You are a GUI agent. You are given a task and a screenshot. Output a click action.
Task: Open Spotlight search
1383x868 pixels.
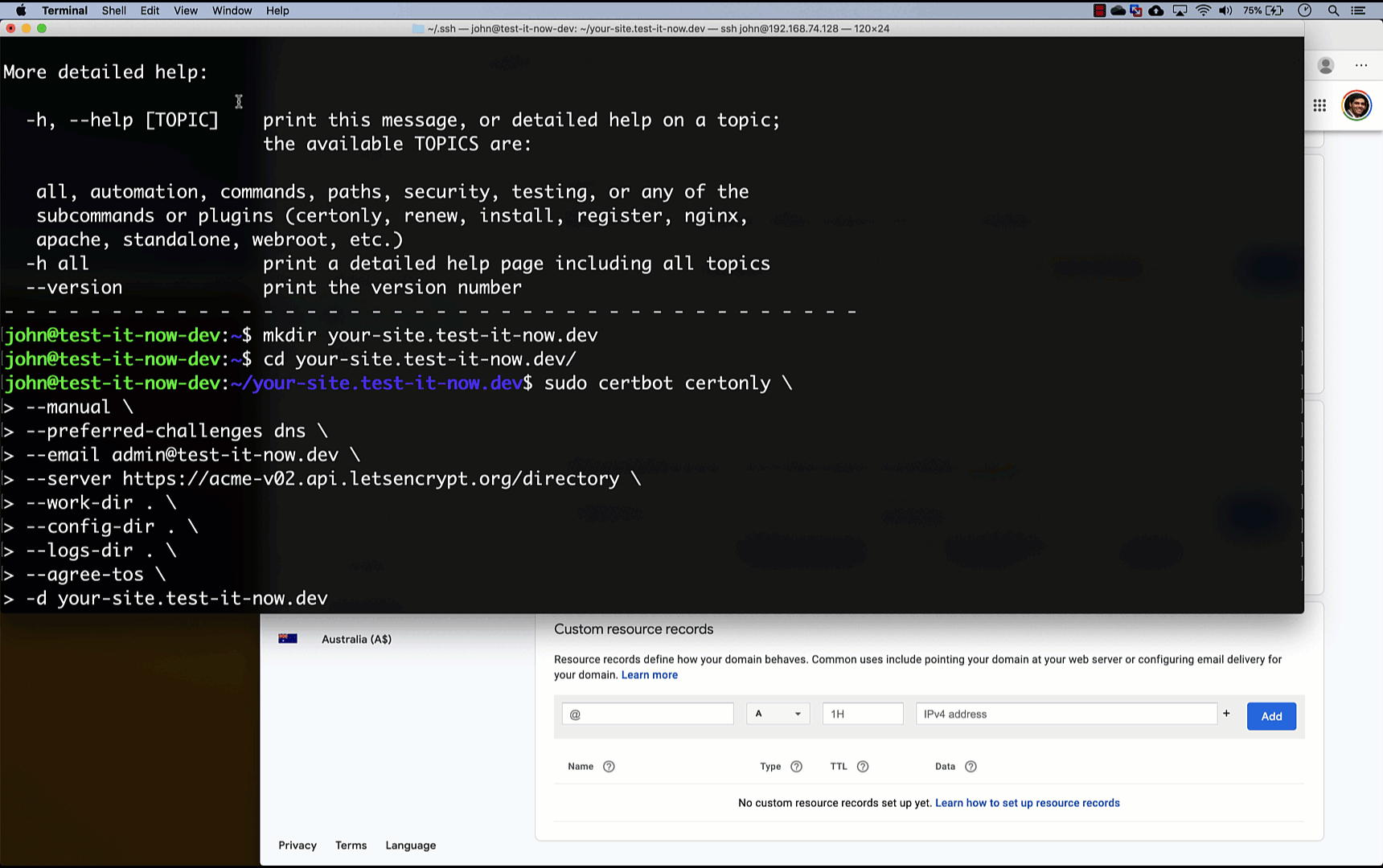(x=1333, y=10)
